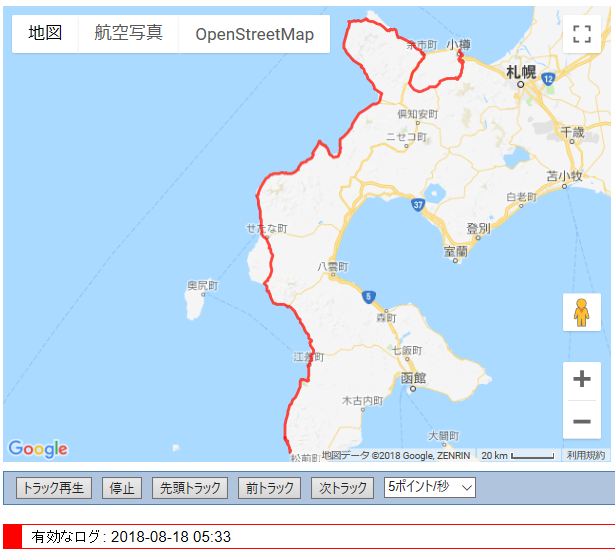Click the 有効なログ date text
The height and width of the screenshot is (551, 615).
(x=131, y=536)
